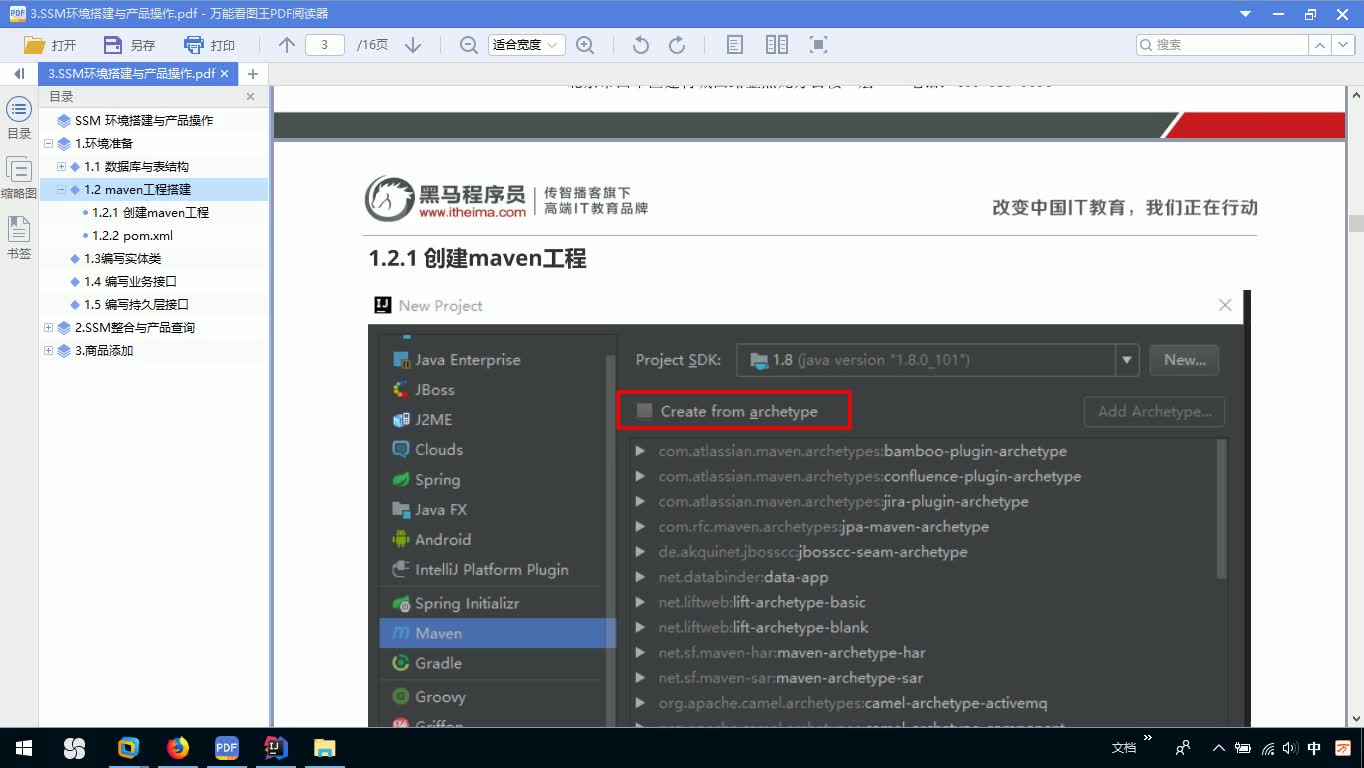Collapse the 1.环境准备 outline node
1364x768 pixels.
pos(48,143)
